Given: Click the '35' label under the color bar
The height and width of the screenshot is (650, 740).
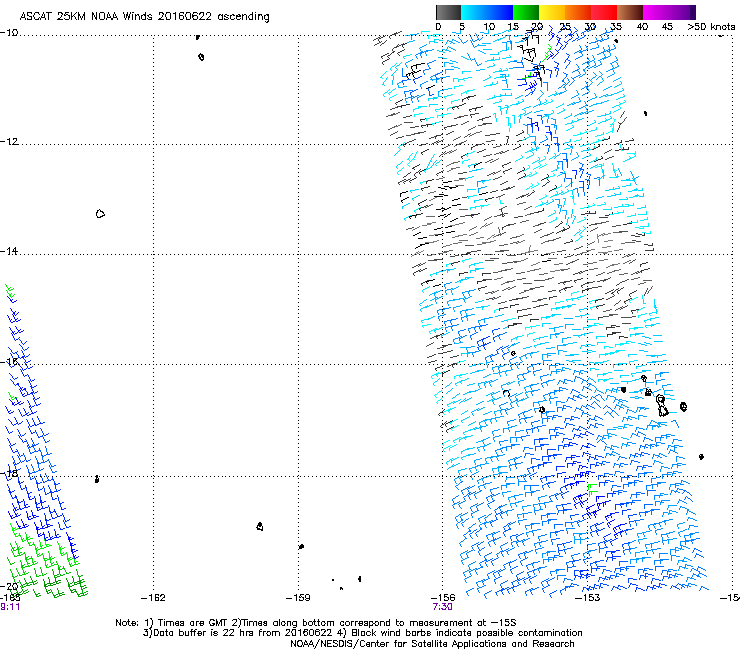Looking at the screenshot, I should [x=616, y=27].
